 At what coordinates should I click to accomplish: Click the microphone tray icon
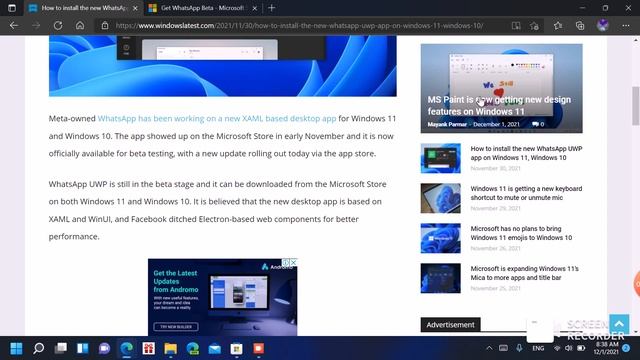[519, 348]
